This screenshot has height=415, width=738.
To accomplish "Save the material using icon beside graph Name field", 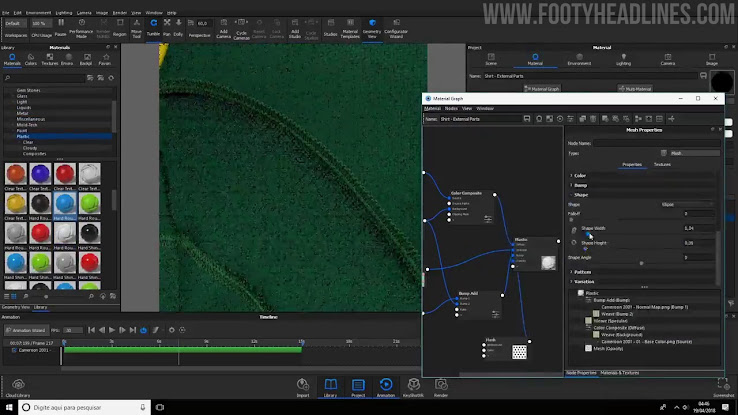I will point(527,119).
